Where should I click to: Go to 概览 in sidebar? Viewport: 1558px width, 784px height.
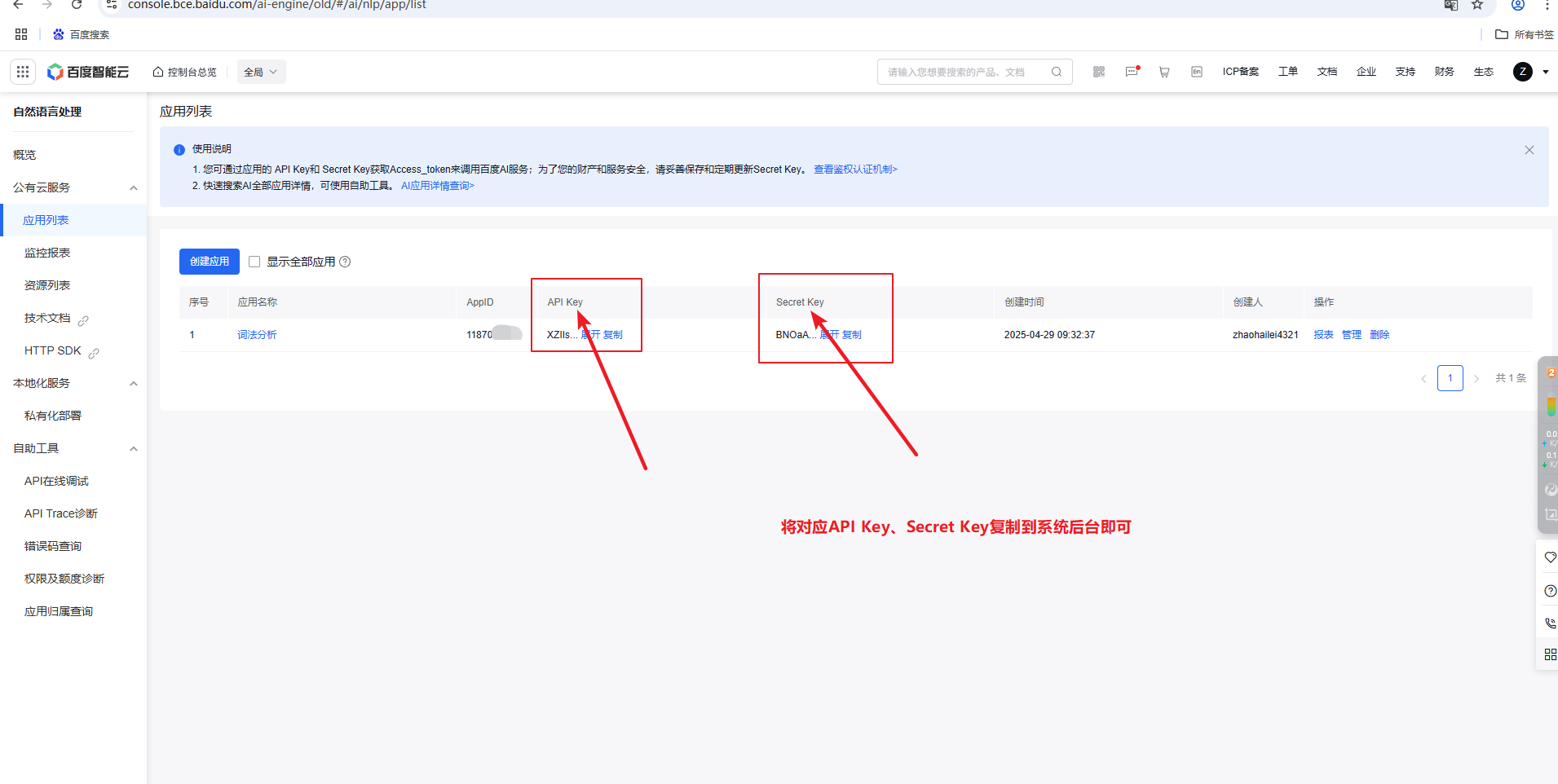tap(24, 155)
